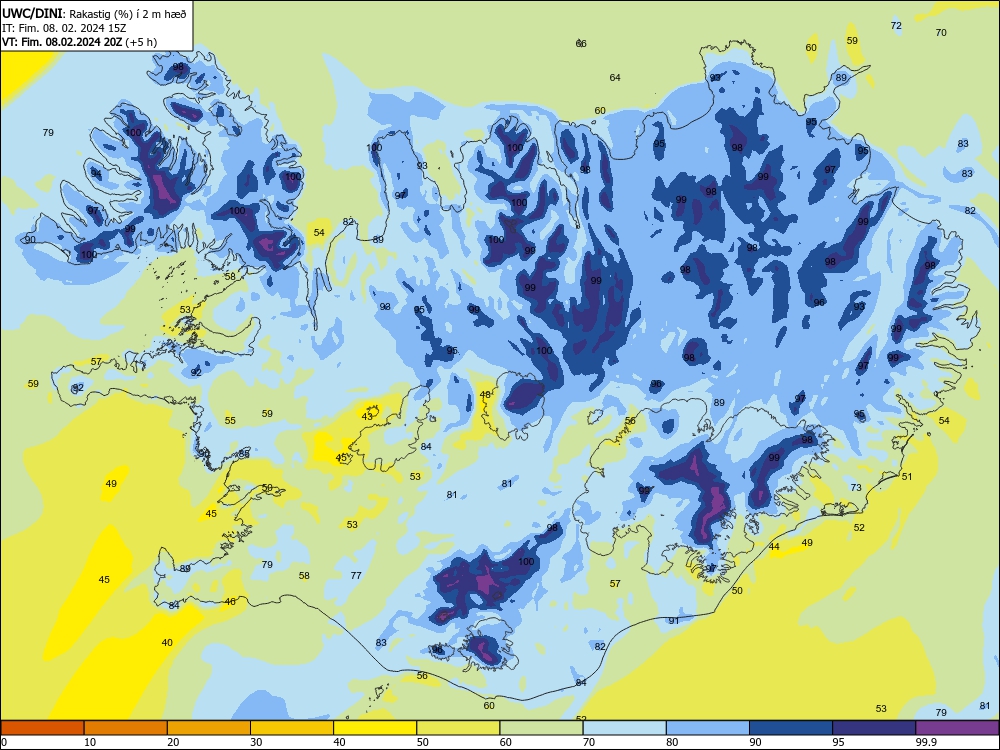
Task: Click the legend label '99.9'
Action: (x=926, y=742)
